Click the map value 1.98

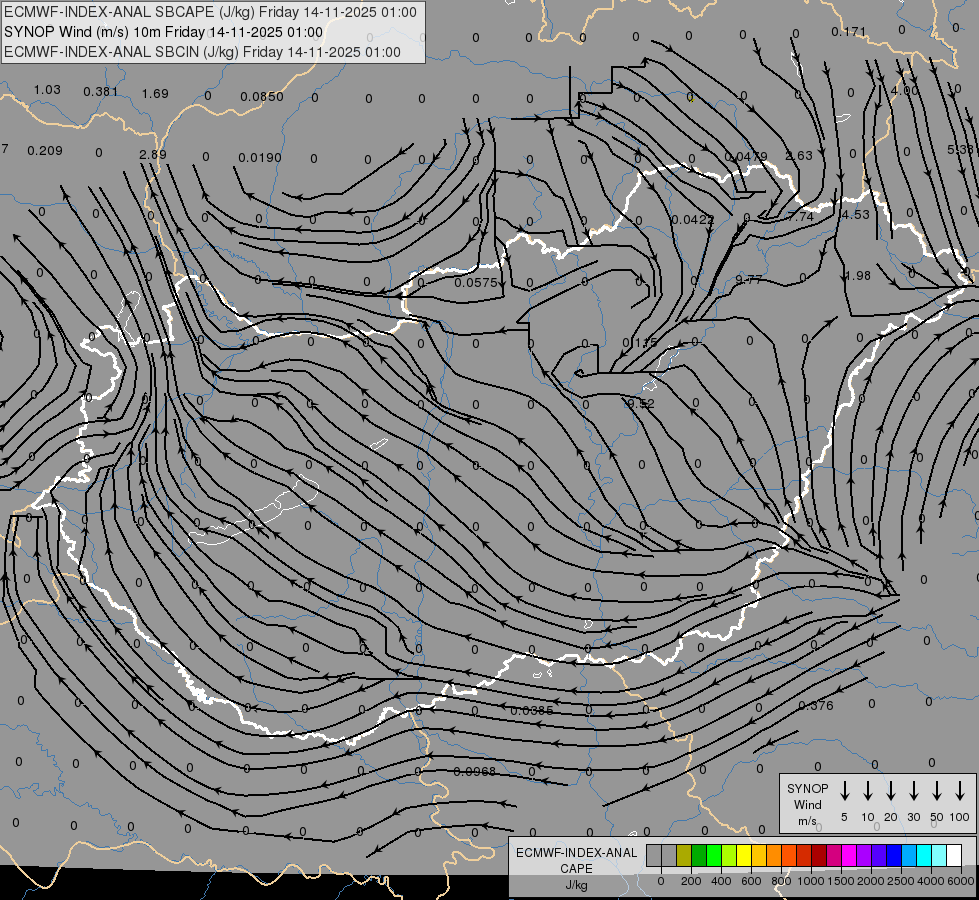coord(857,275)
